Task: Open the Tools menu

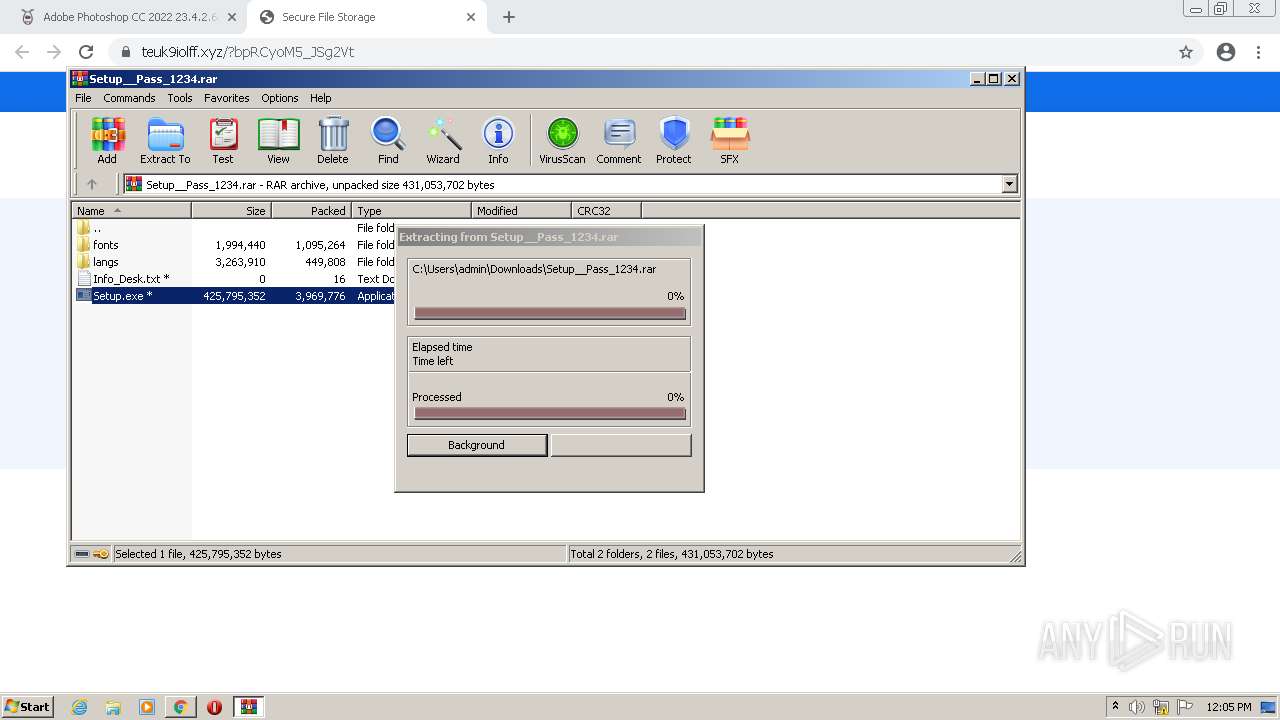Action: tap(180, 98)
